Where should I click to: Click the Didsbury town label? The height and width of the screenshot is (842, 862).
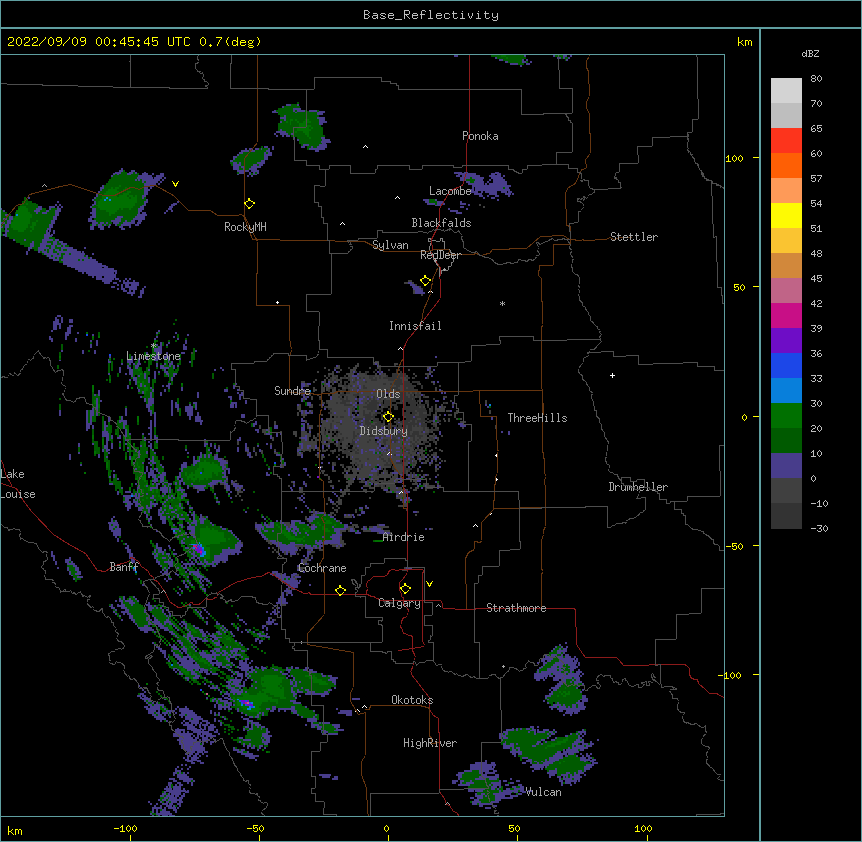click(x=384, y=431)
